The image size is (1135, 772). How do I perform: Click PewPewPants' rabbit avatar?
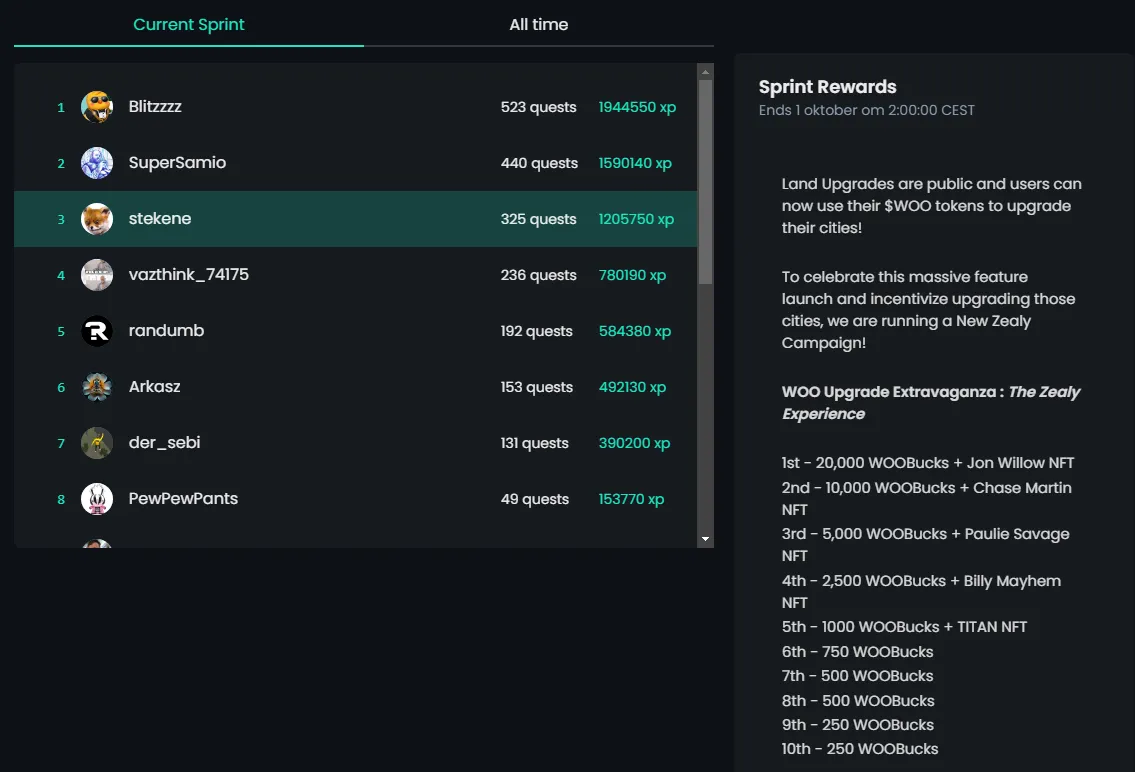point(97,499)
